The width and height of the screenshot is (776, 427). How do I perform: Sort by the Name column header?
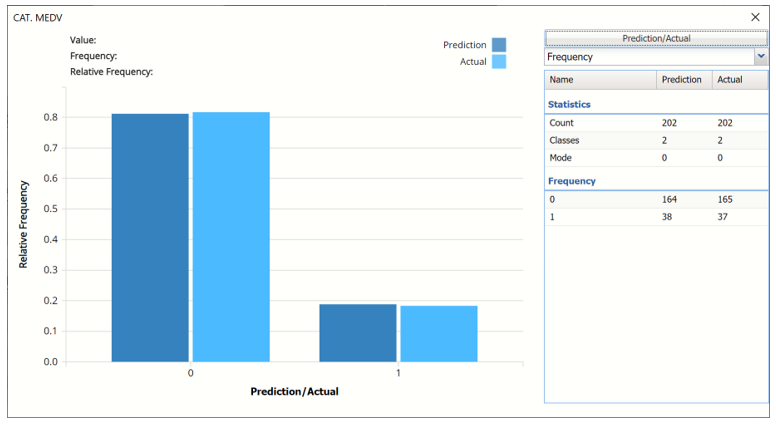tap(600, 79)
